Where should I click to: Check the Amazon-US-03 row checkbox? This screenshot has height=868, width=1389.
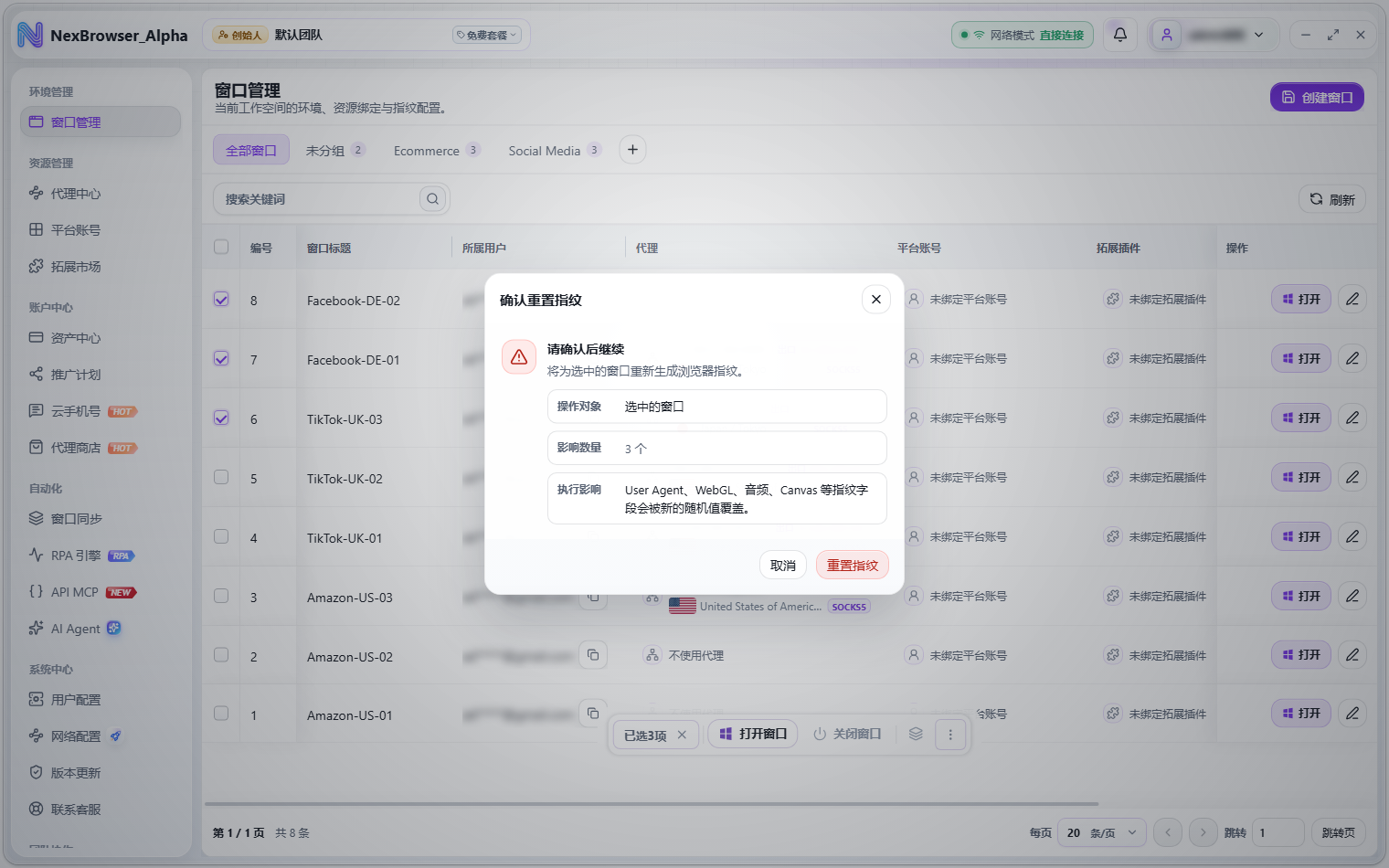[x=221, y=596]
